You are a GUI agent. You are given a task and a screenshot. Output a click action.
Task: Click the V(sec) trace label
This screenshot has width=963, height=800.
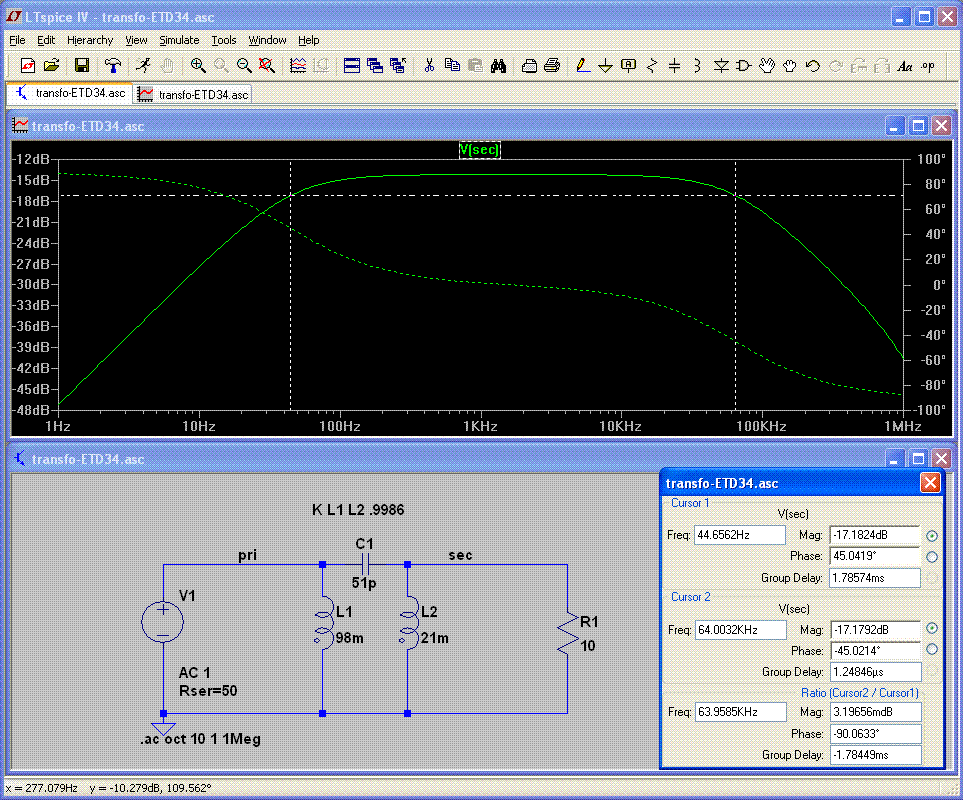point(479,150)
